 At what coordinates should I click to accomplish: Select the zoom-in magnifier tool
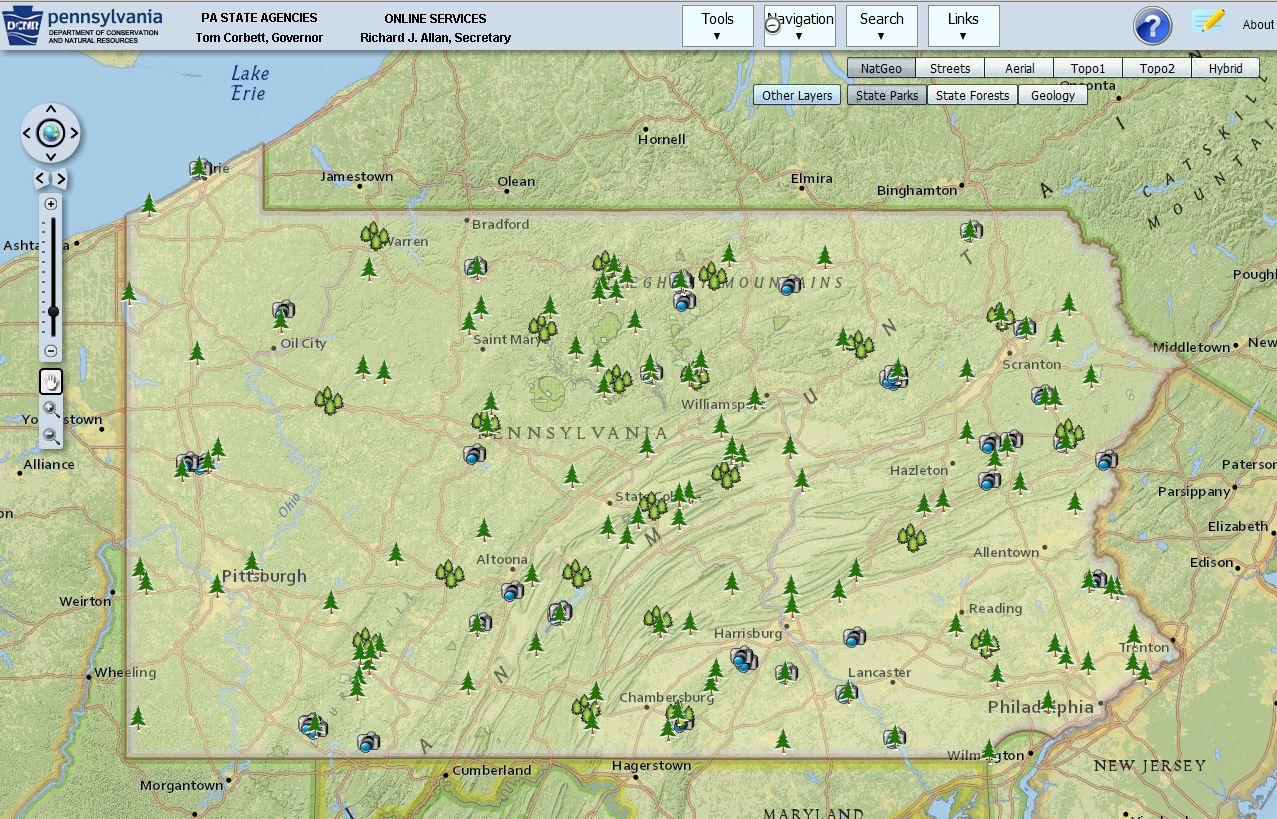click(x=50, y=408)
